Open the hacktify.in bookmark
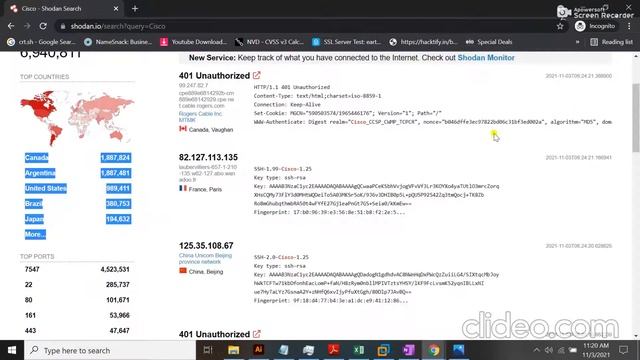Image resolution: width=640 pixels, height=360 pixels. tap(423, 42)
